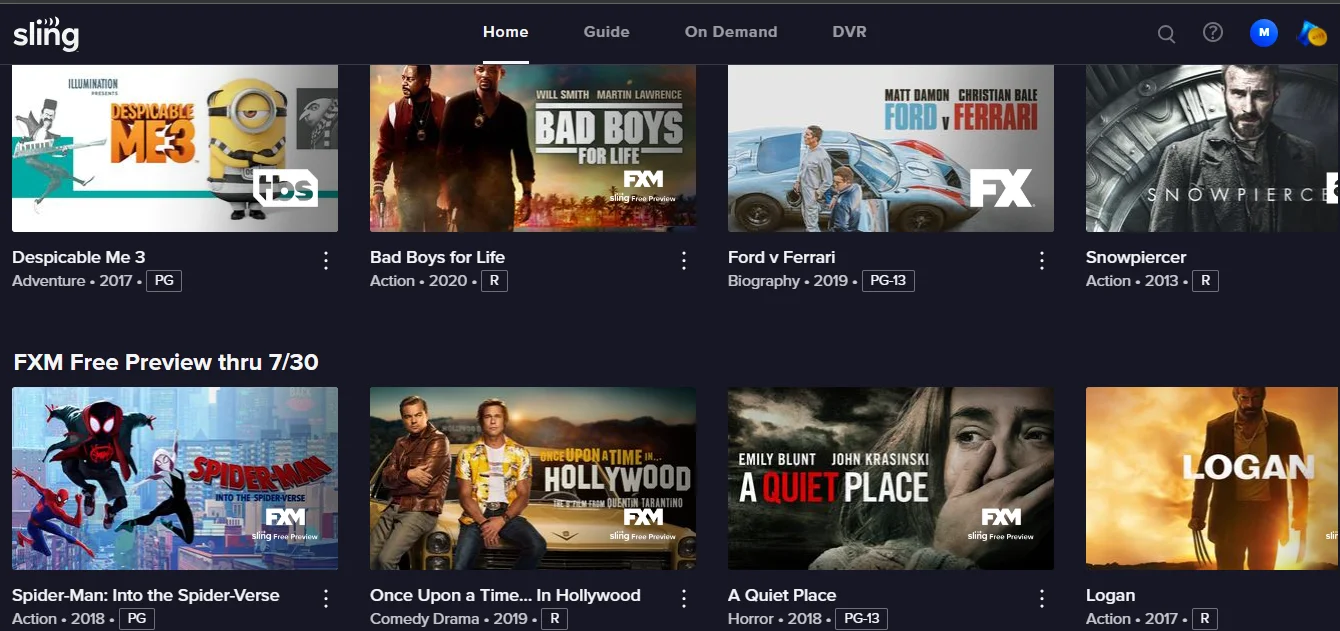
Task: Select the Spider-Verse poster thumbnail
Action: [x=175, y=478]
